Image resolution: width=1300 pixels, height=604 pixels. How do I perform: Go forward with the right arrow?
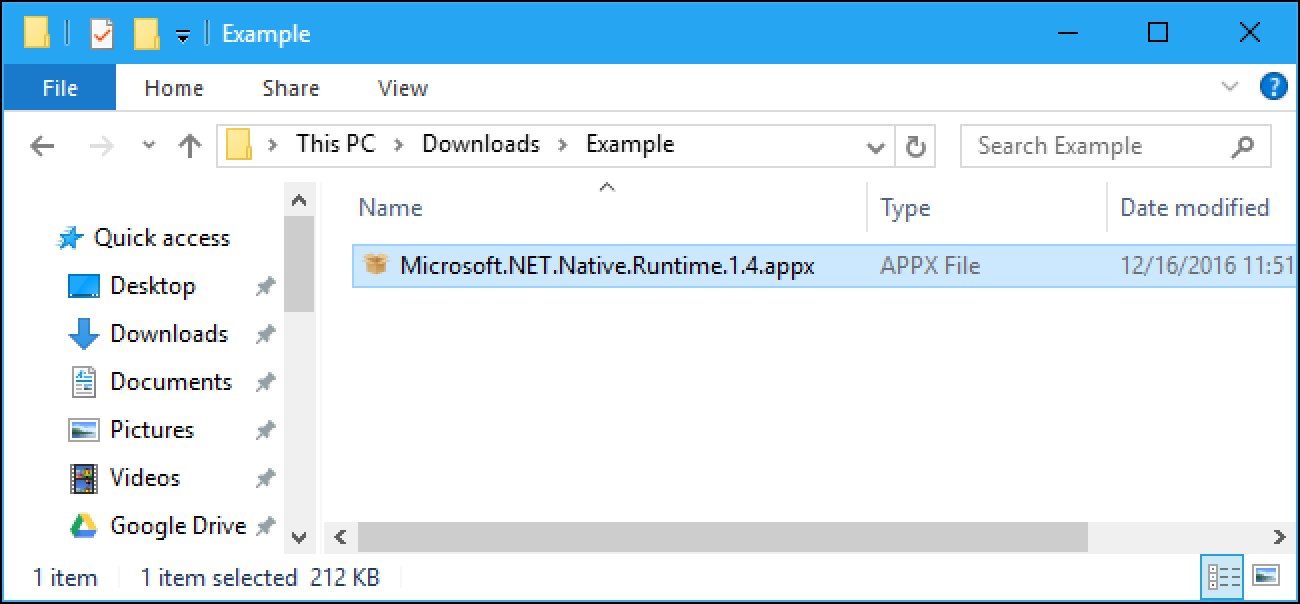pyautogui.click(x=102, y=146)
